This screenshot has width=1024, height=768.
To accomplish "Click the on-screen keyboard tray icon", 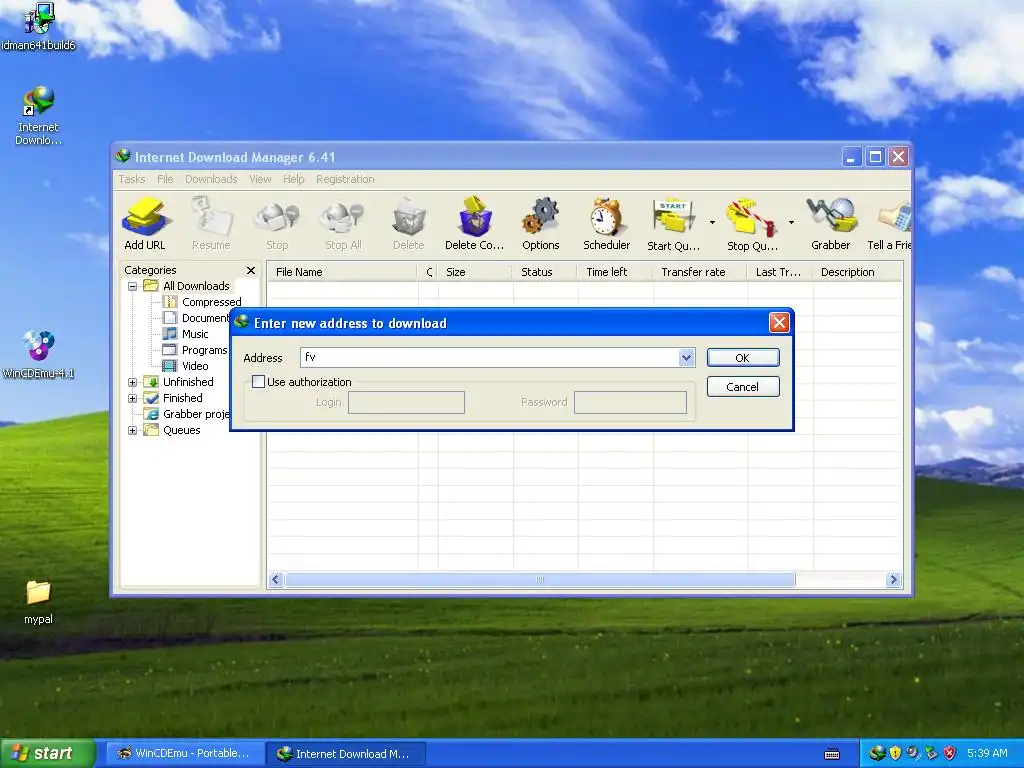I will tap(832, 754).
